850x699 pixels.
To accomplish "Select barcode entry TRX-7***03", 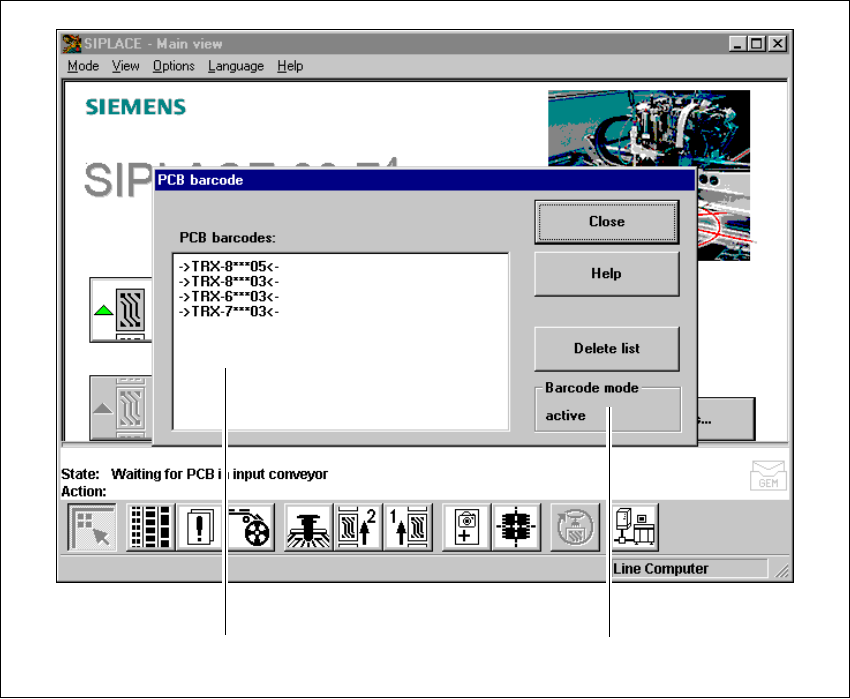I will pos(229,312).
